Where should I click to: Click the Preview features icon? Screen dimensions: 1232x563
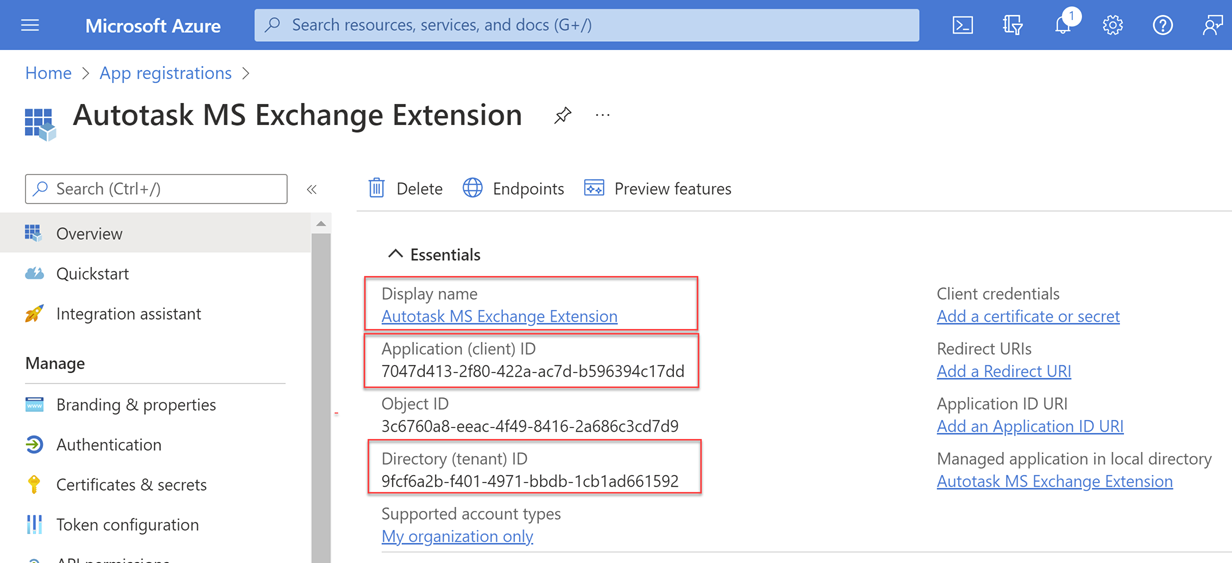594,188
